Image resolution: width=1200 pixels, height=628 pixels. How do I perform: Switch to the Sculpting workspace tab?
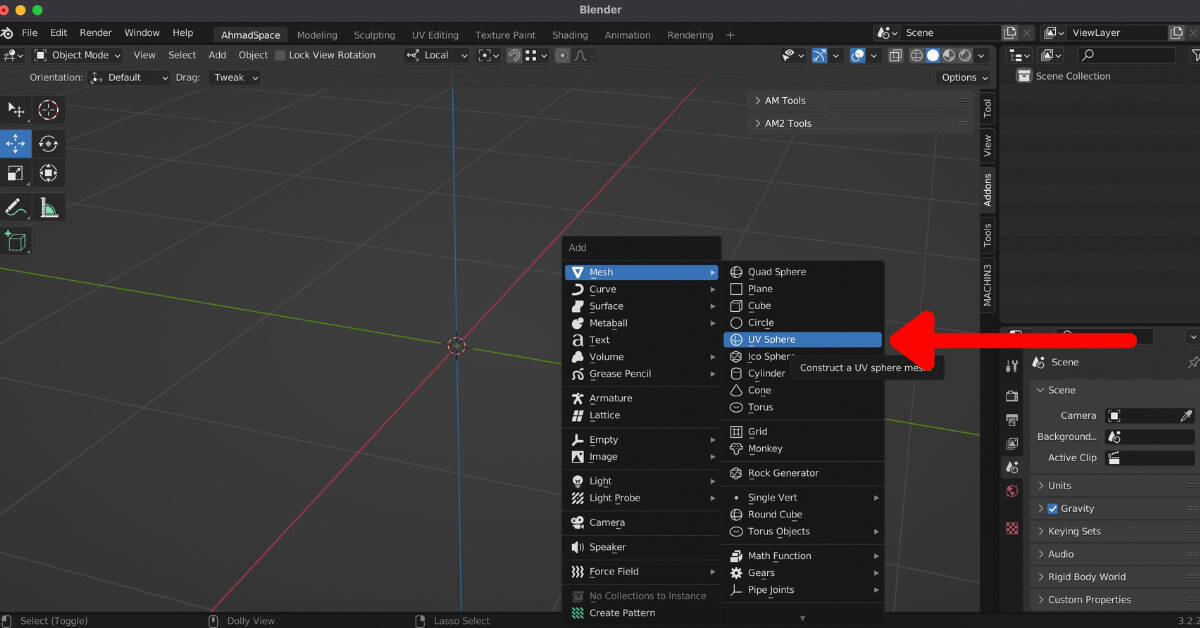point(374,35)
